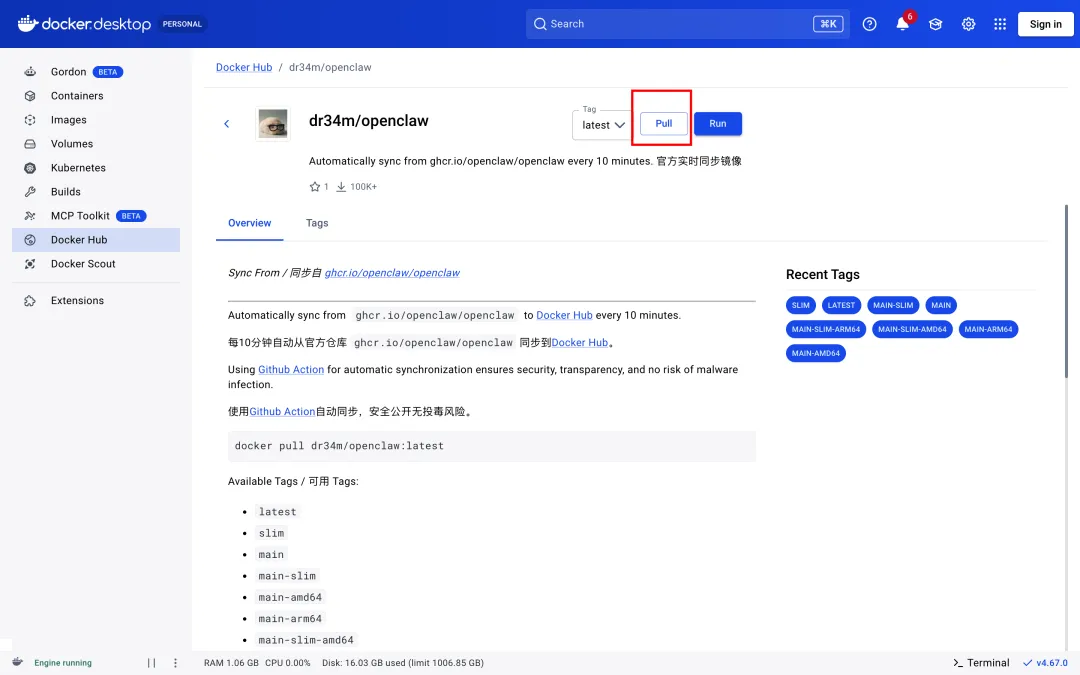Image resolution: width=1080 pixels, height=675 pixels.
Task: Pause the engine using pause icon
Action: [152, 663]
